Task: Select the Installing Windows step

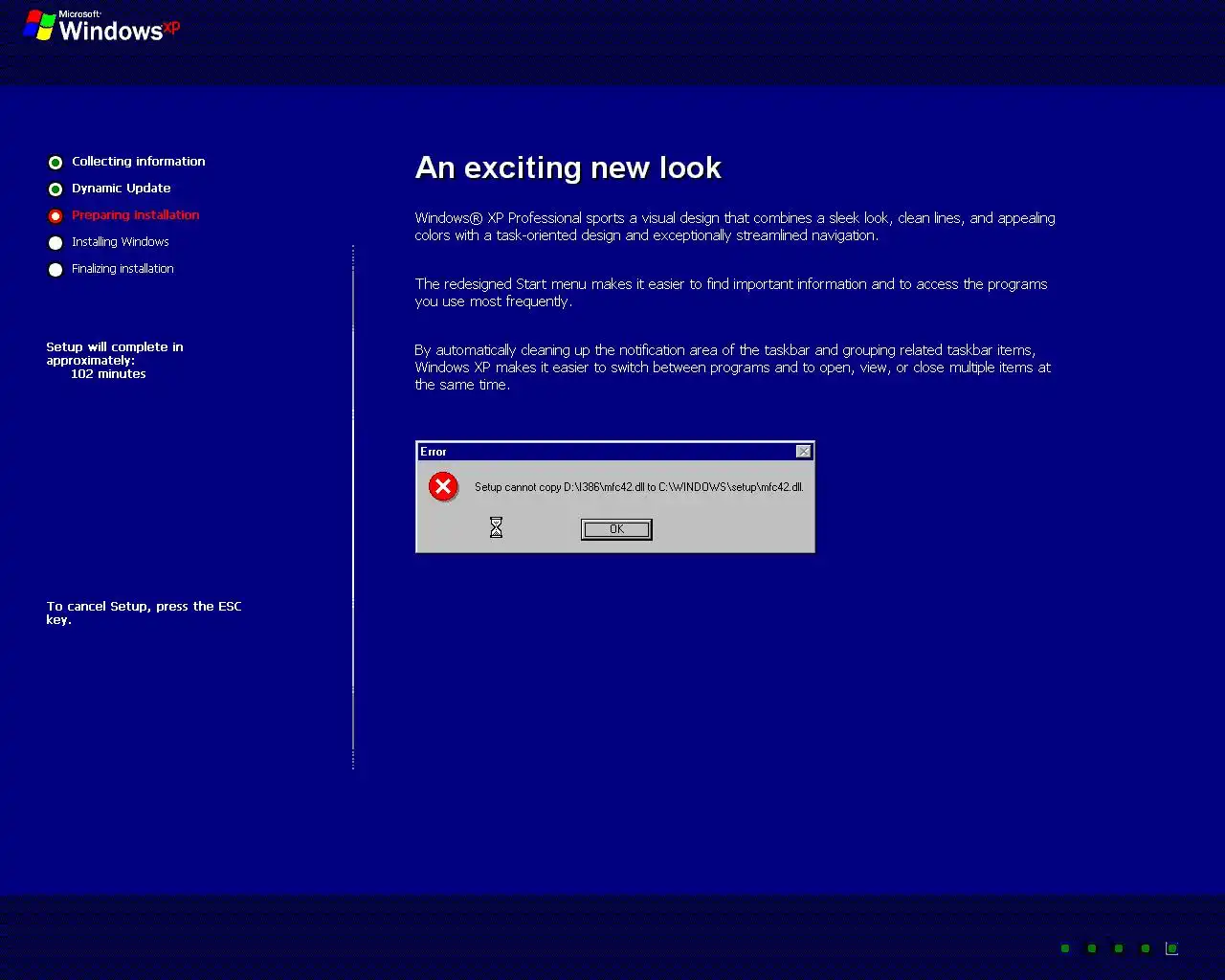Action: click(x=120, y=242)
